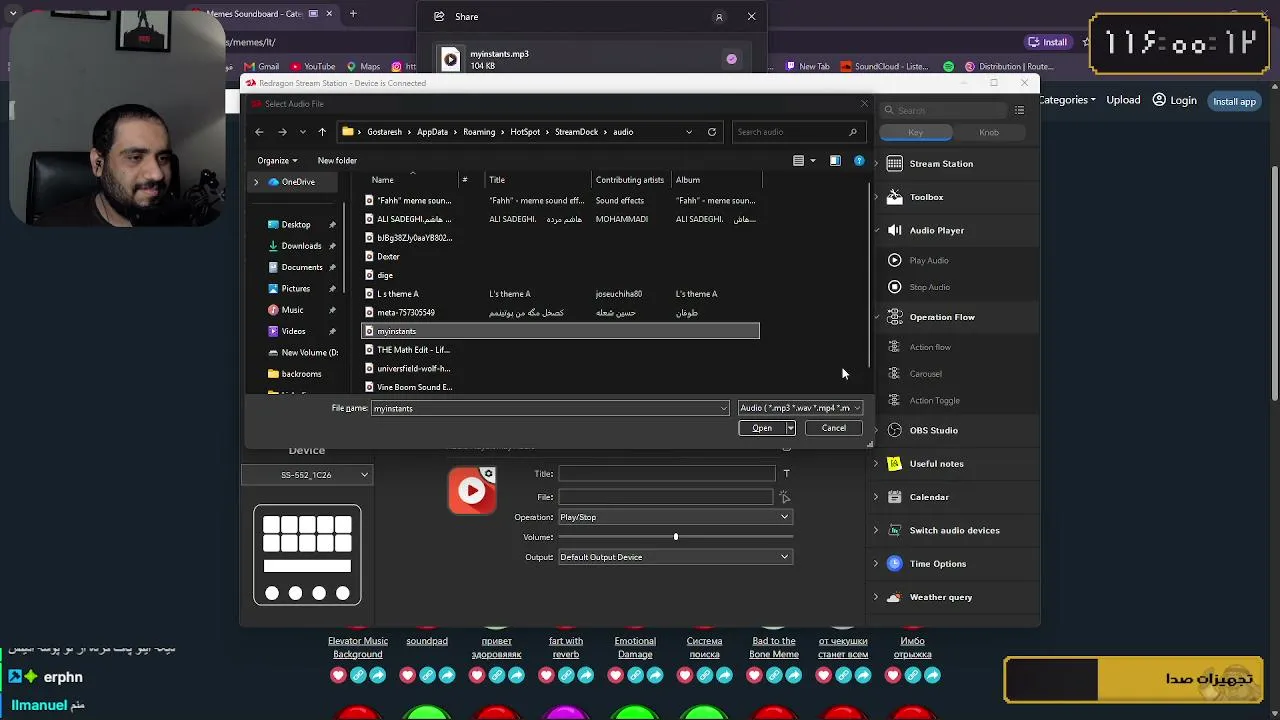
Task: Select the Action flow icon
Action: (x=894, y=347)
